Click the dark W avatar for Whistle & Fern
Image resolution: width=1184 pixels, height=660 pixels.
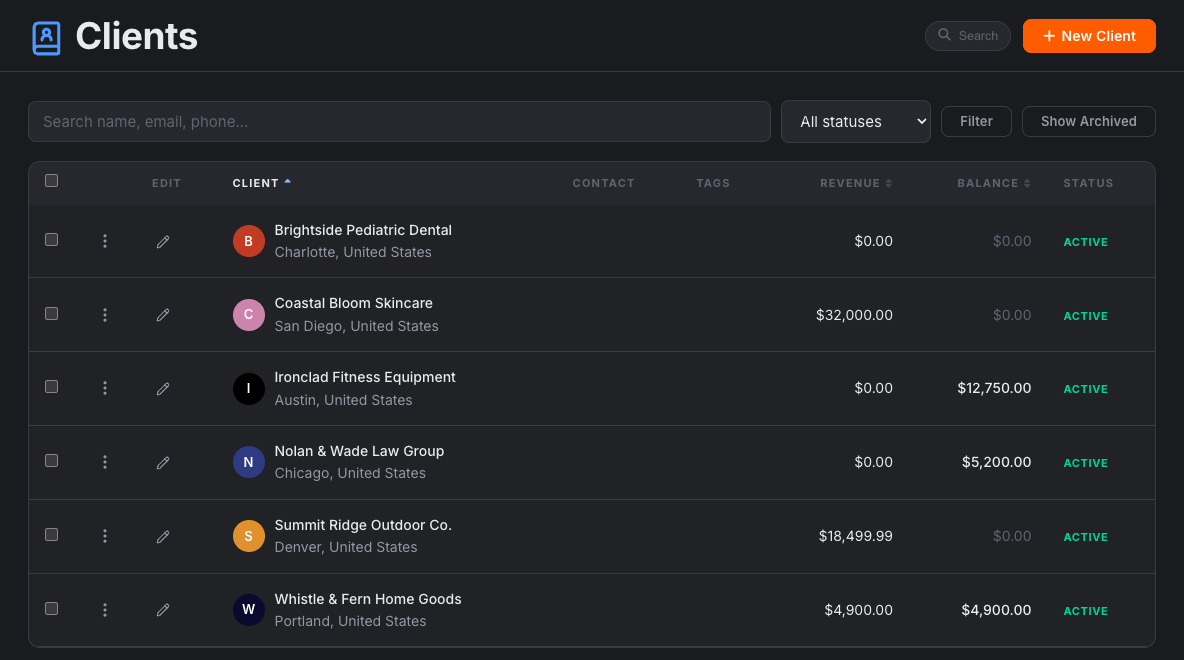coord(248,609)
